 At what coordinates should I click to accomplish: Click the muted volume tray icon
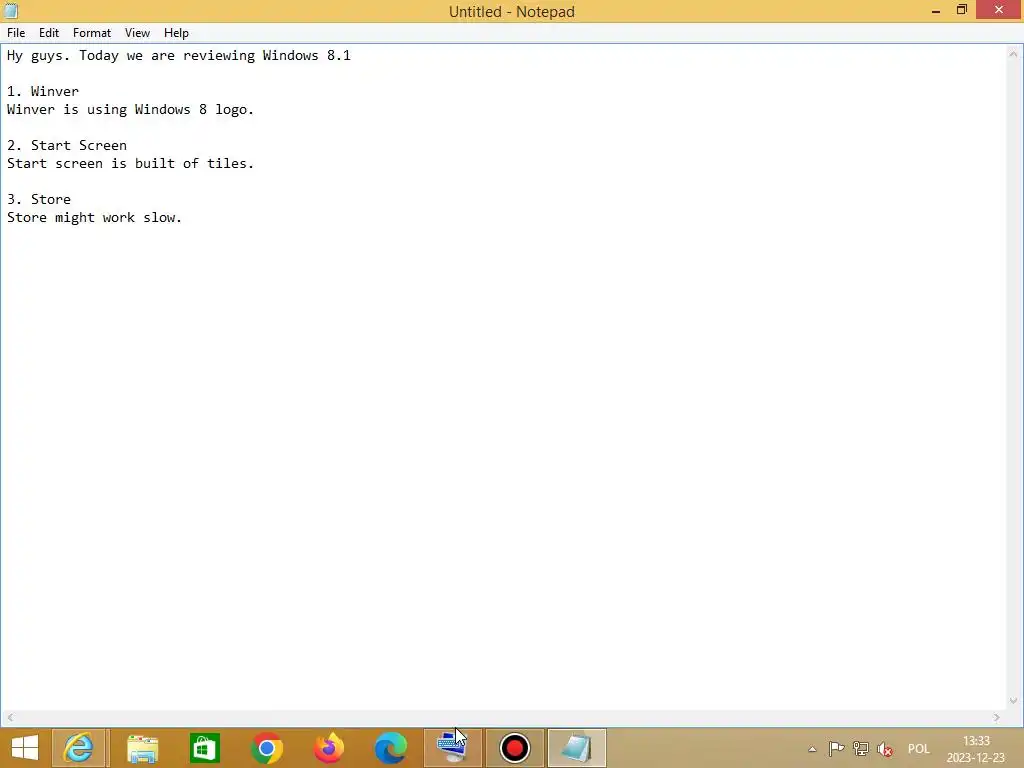click(x=885, y=749)
